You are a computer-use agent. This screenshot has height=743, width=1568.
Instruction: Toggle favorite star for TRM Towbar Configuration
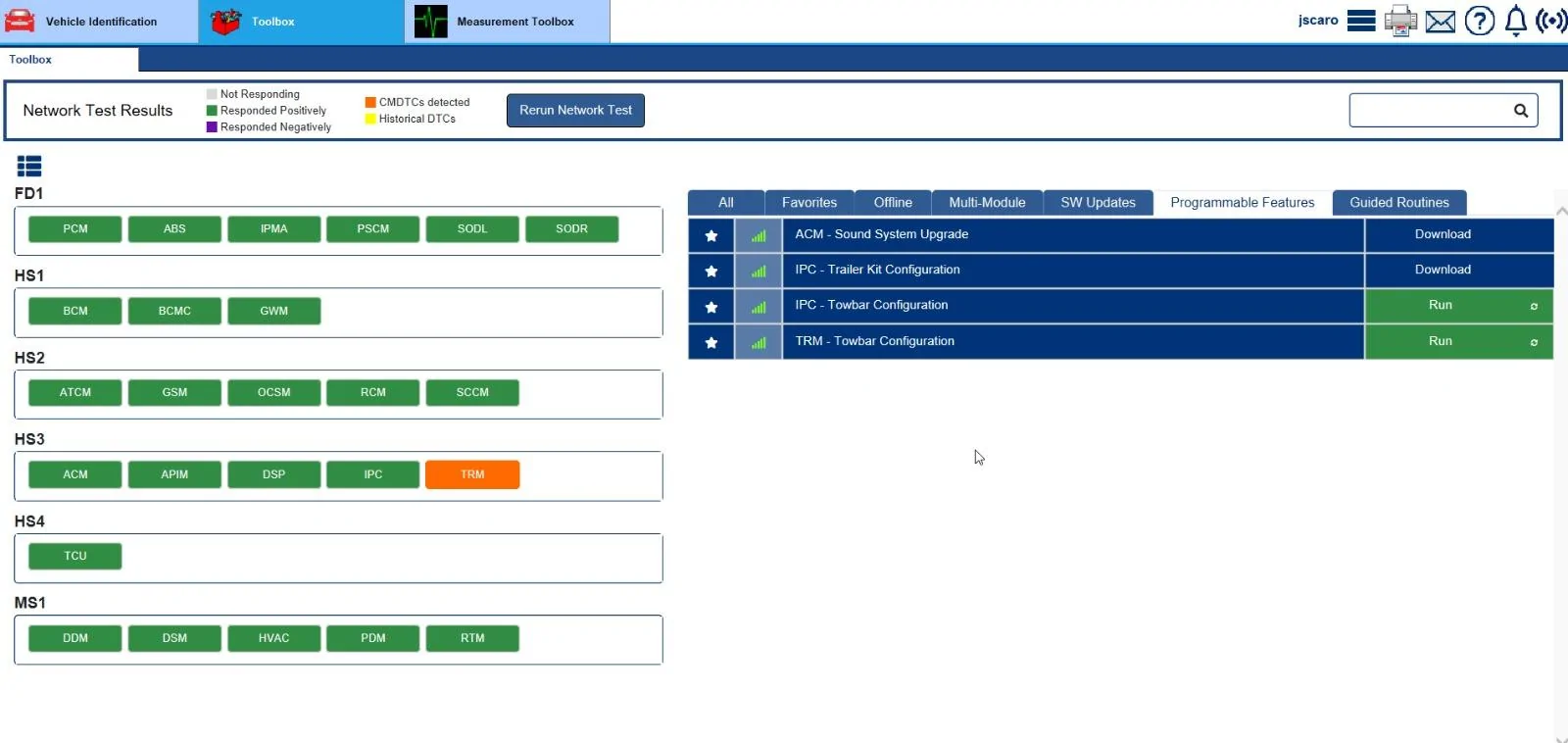click(711, 342)
